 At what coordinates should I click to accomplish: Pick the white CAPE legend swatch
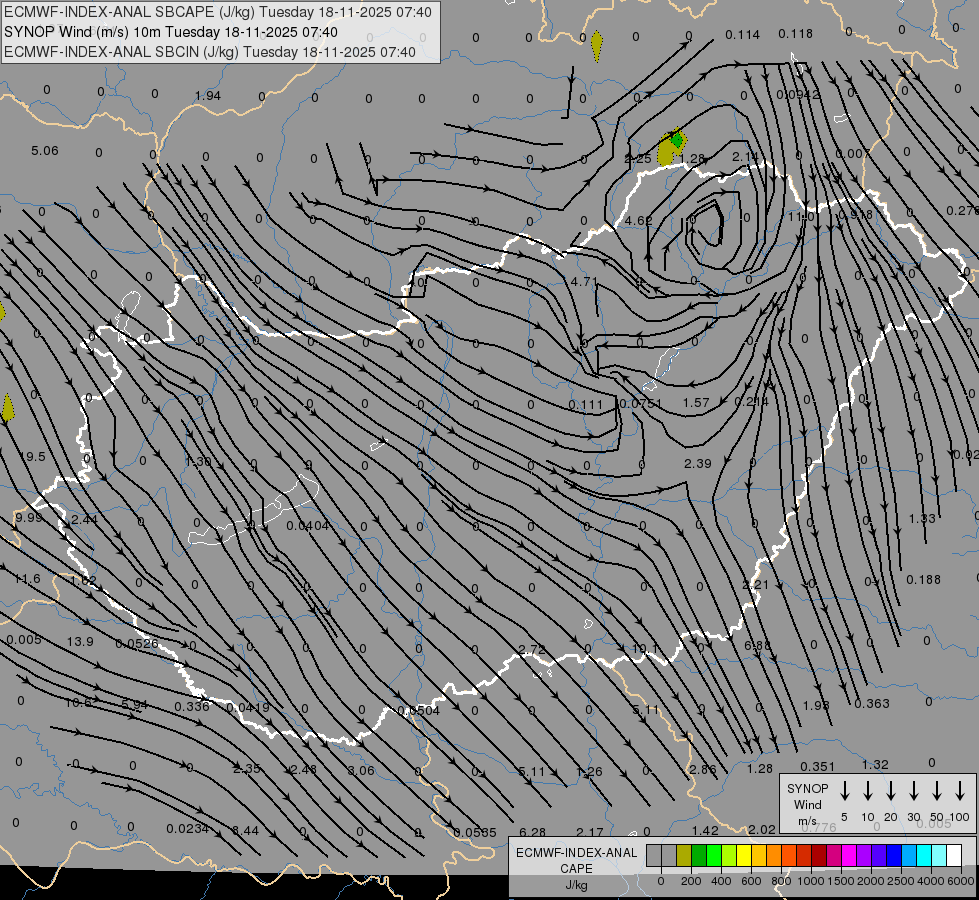953,856
